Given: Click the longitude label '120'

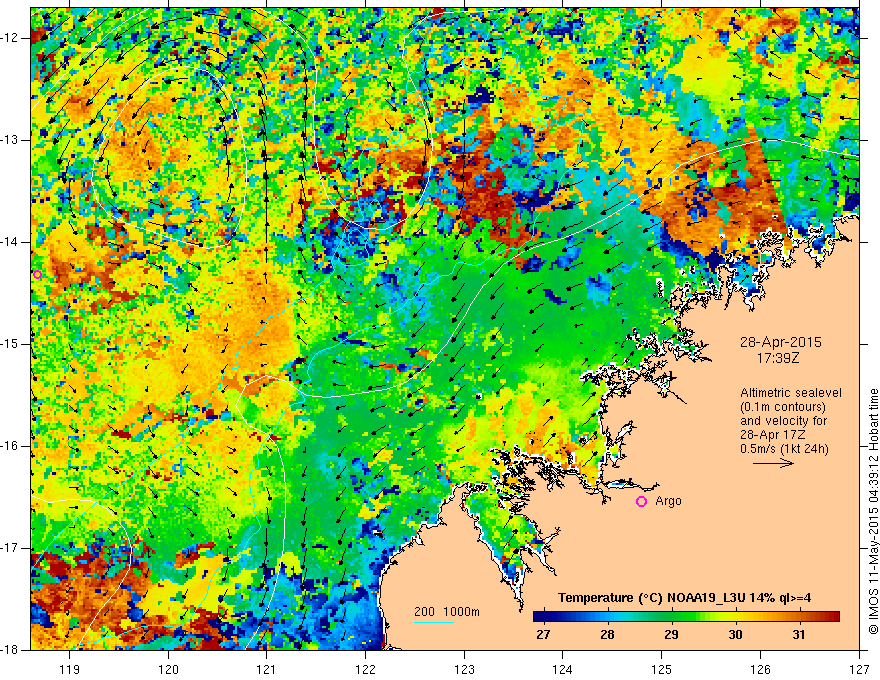Looking at the screenshot, I should pos(168,669).
